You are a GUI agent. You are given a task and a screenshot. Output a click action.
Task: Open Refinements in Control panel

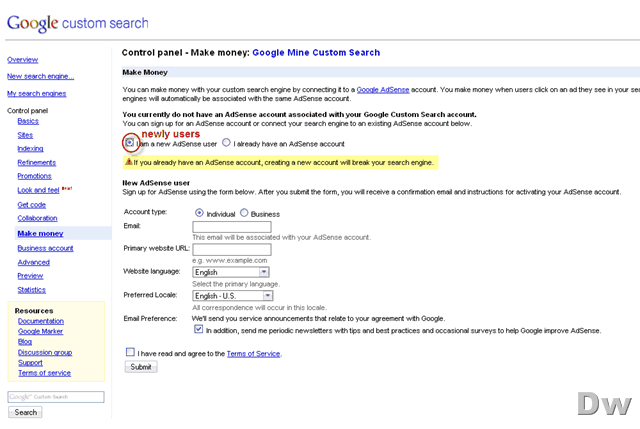click(x=36, y=162)
